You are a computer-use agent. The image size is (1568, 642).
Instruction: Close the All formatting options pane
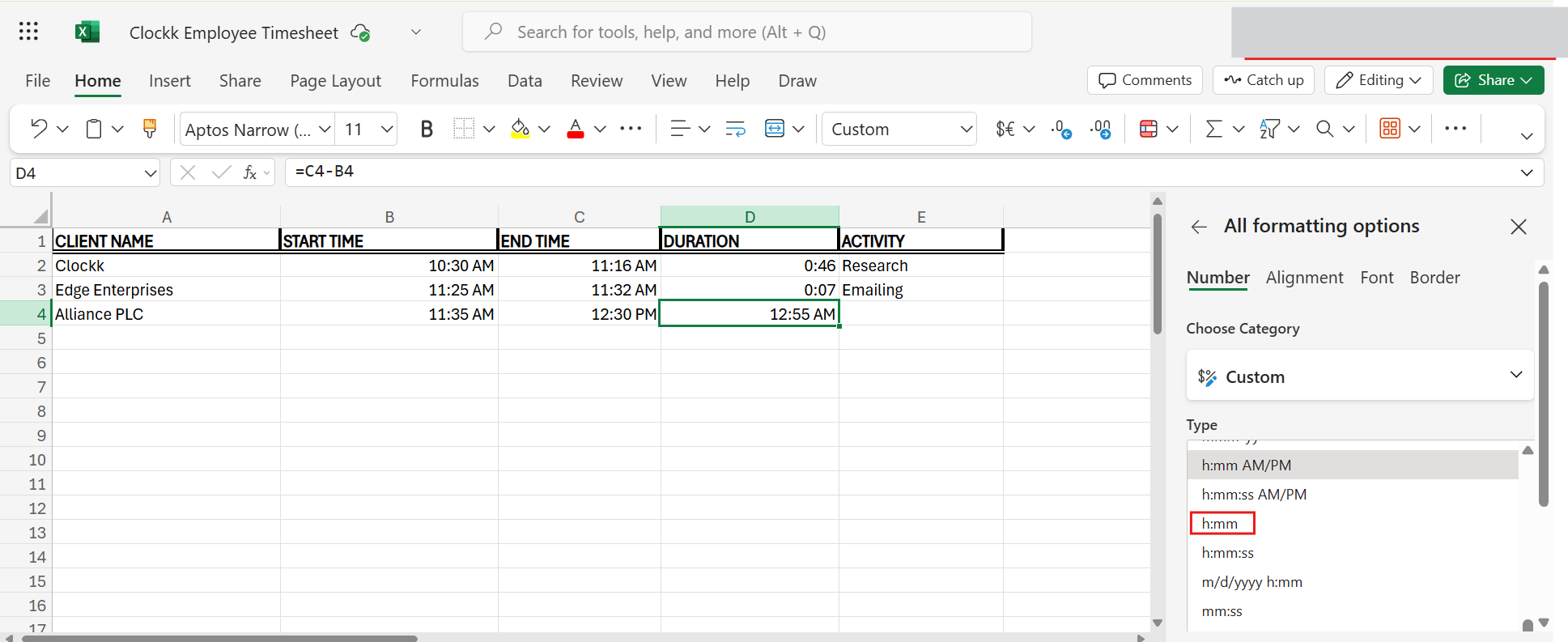(x=1519, y=227)
